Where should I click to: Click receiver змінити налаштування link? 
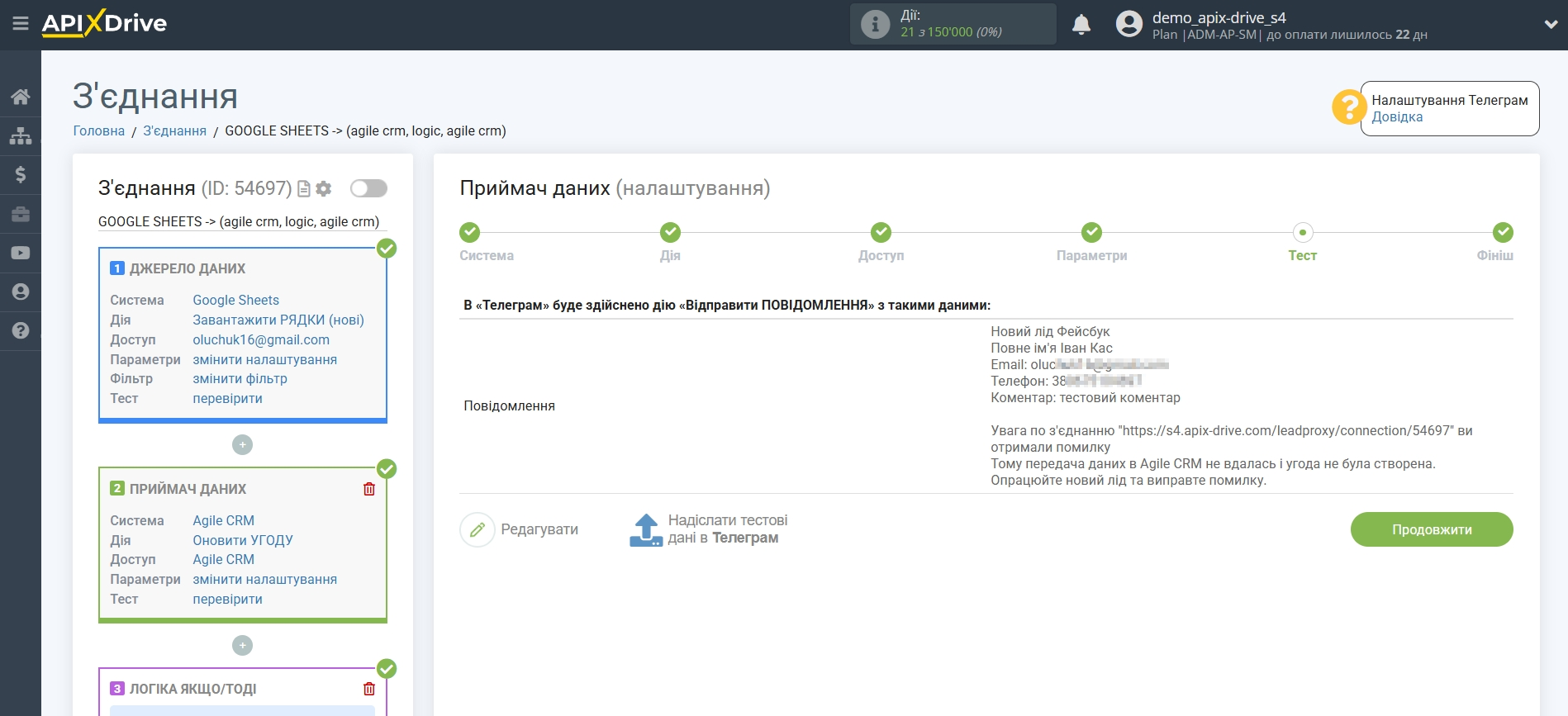coord(264,579)
